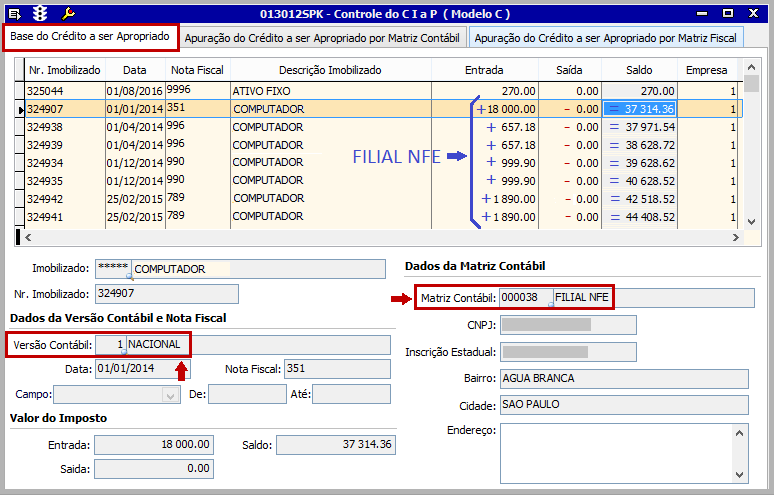Image resolution: width=774 pixels, height=495 pixels.
Task: Switch to 'Apuração por Matriz Contábil' tab
Action: point(322,38)
